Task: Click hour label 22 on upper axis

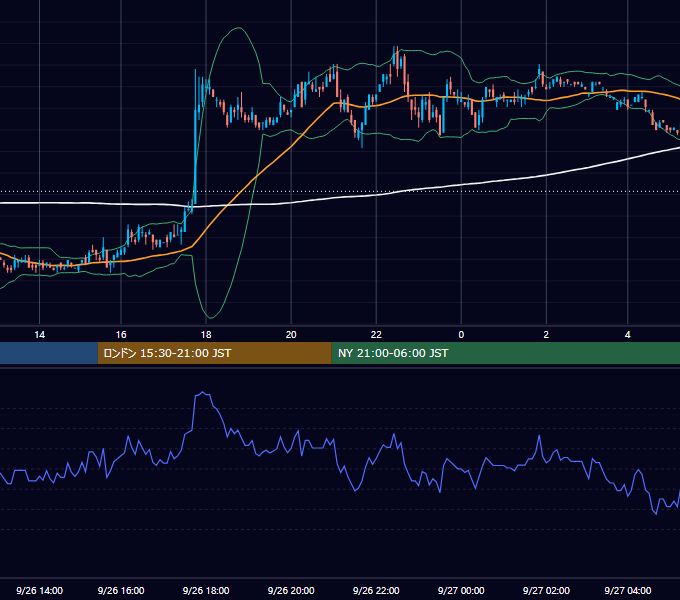Action: pos(376,335)
